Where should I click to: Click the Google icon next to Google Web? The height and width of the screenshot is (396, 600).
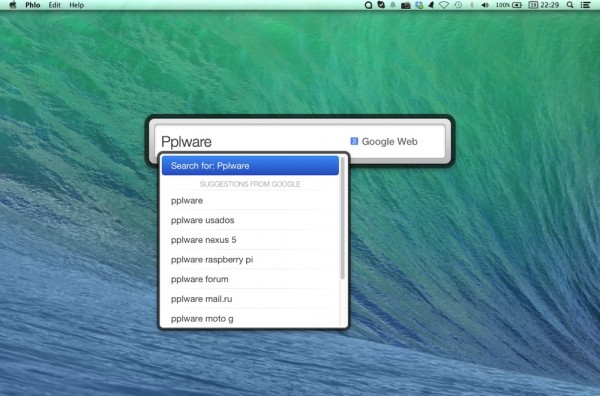coord(354,141)
